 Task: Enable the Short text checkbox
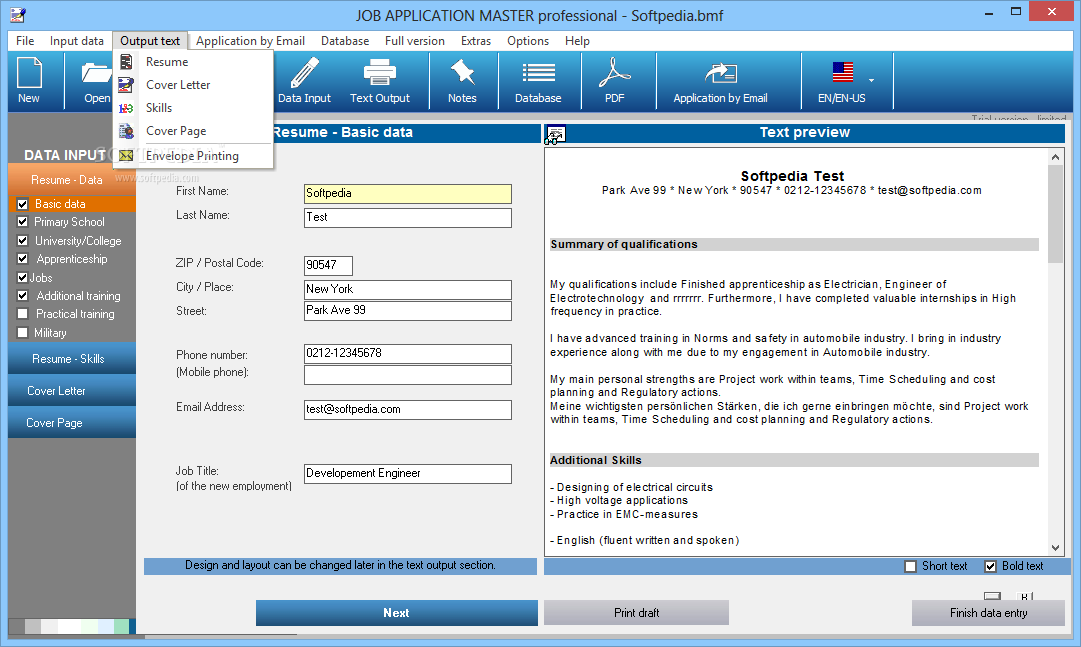(x=911, y=566)
